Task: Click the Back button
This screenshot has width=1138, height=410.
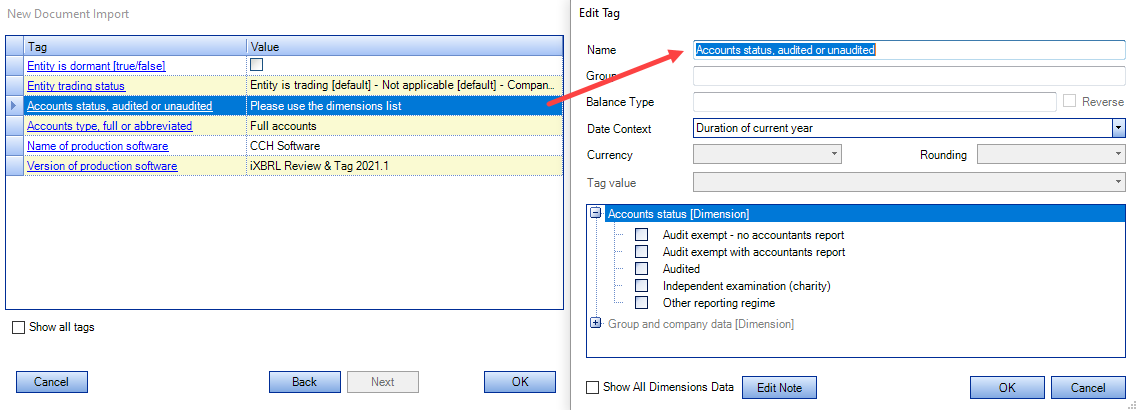Action: [x=305, y=382]
